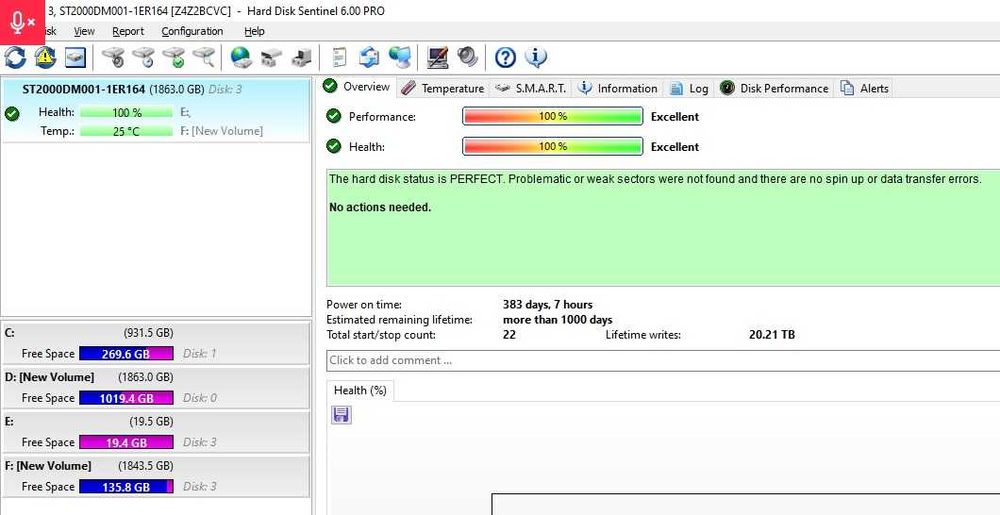Open the Report menu
Screen dimensions: 1000x515
point(128,31)
